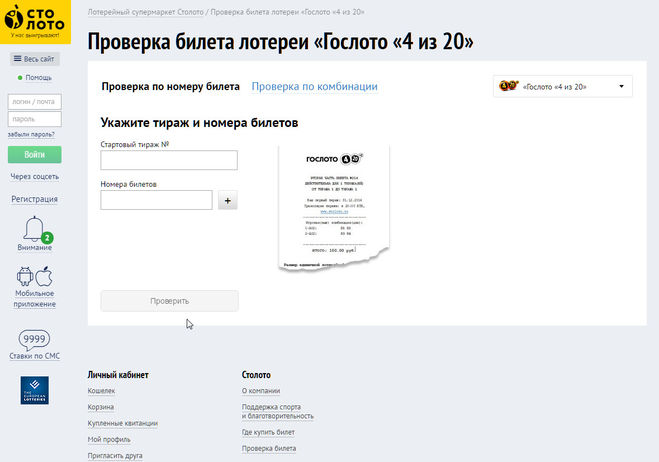This screenshot has width=659, height=462.
Task: Click the забыли пароль? link
Action: pos(31,134)
